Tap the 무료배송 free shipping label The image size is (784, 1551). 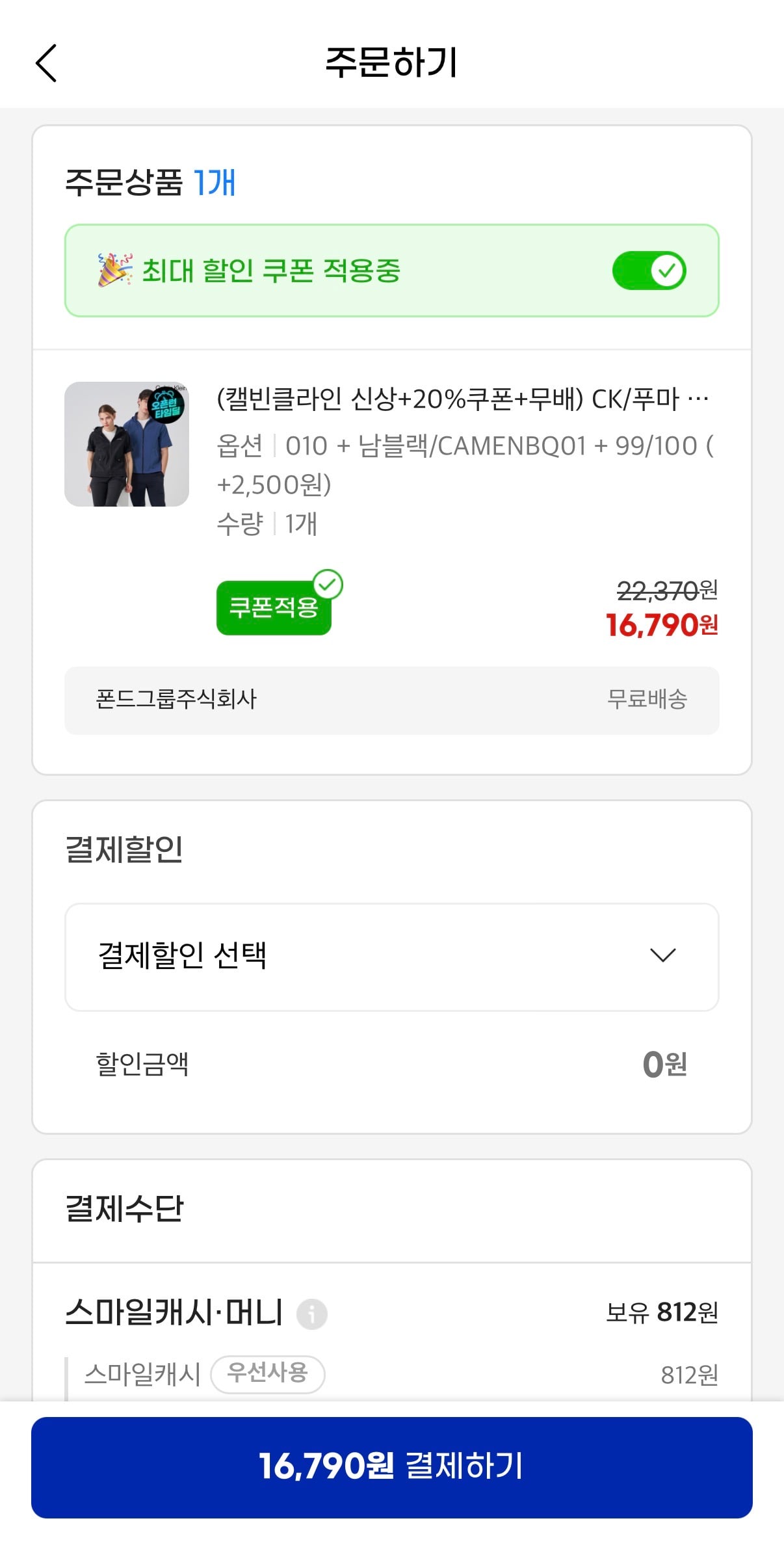647,699
